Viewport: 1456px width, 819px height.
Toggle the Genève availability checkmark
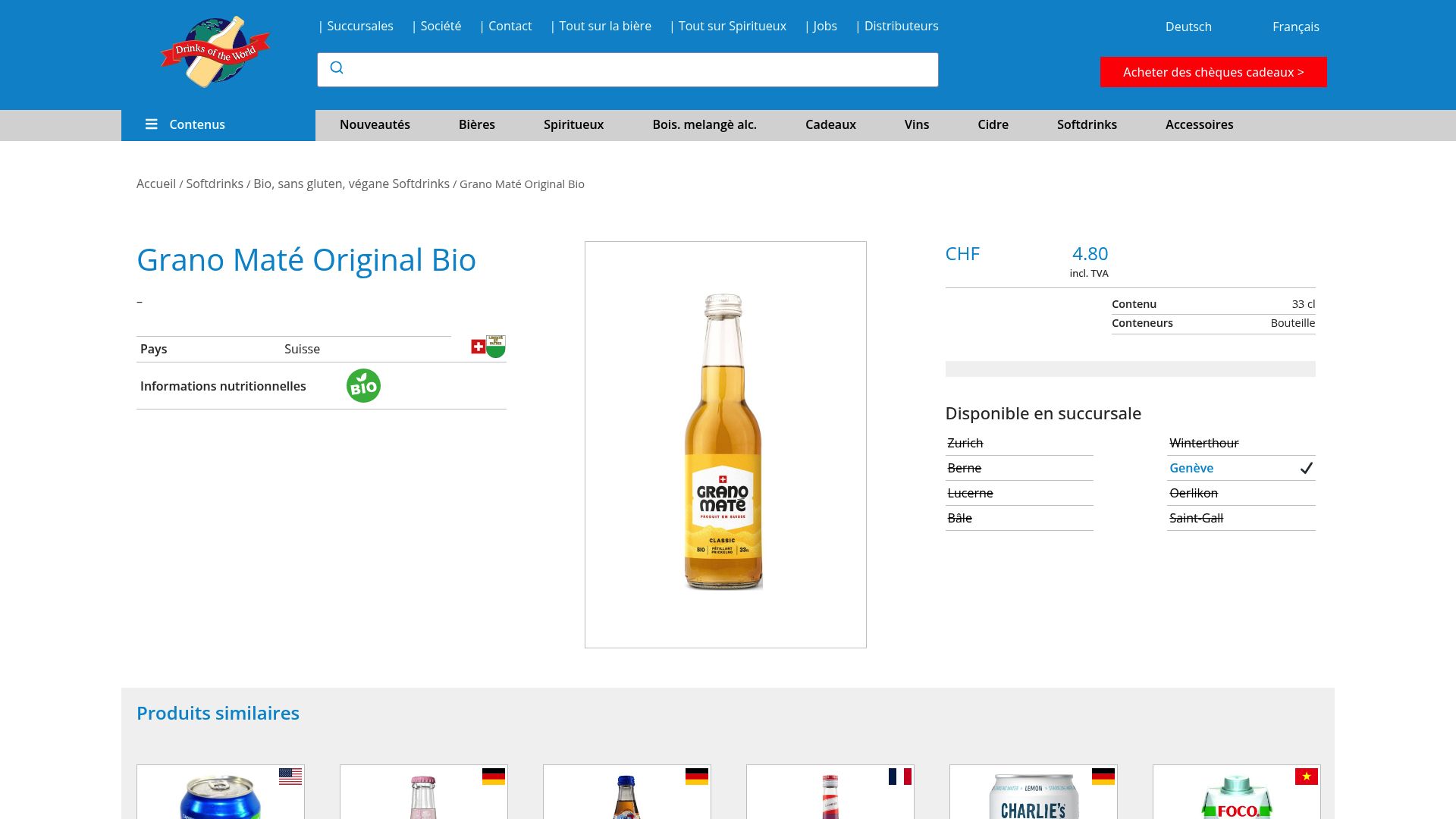[x=1305, y=468]
